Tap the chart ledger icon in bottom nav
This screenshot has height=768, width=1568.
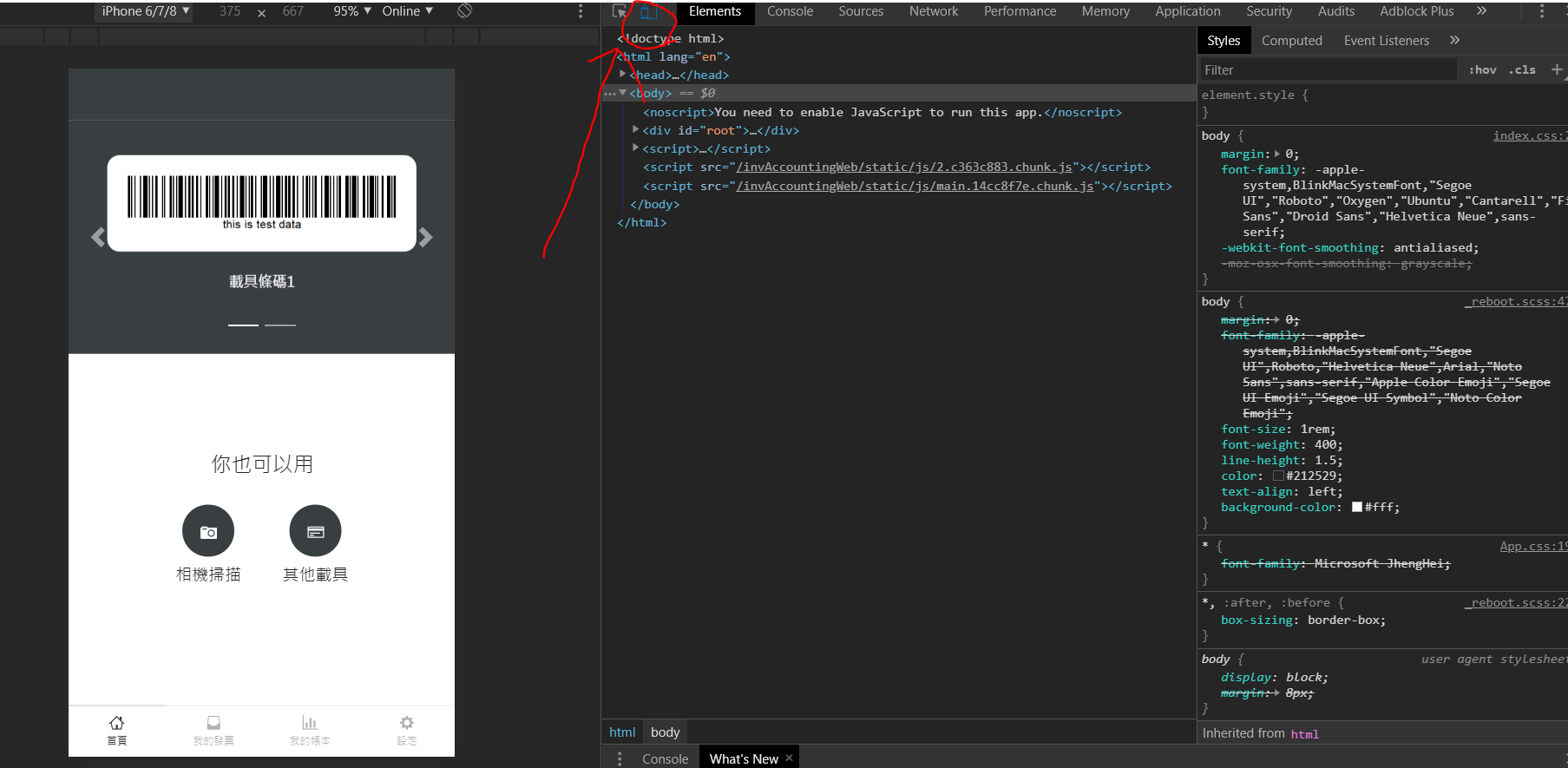point(310,723)
